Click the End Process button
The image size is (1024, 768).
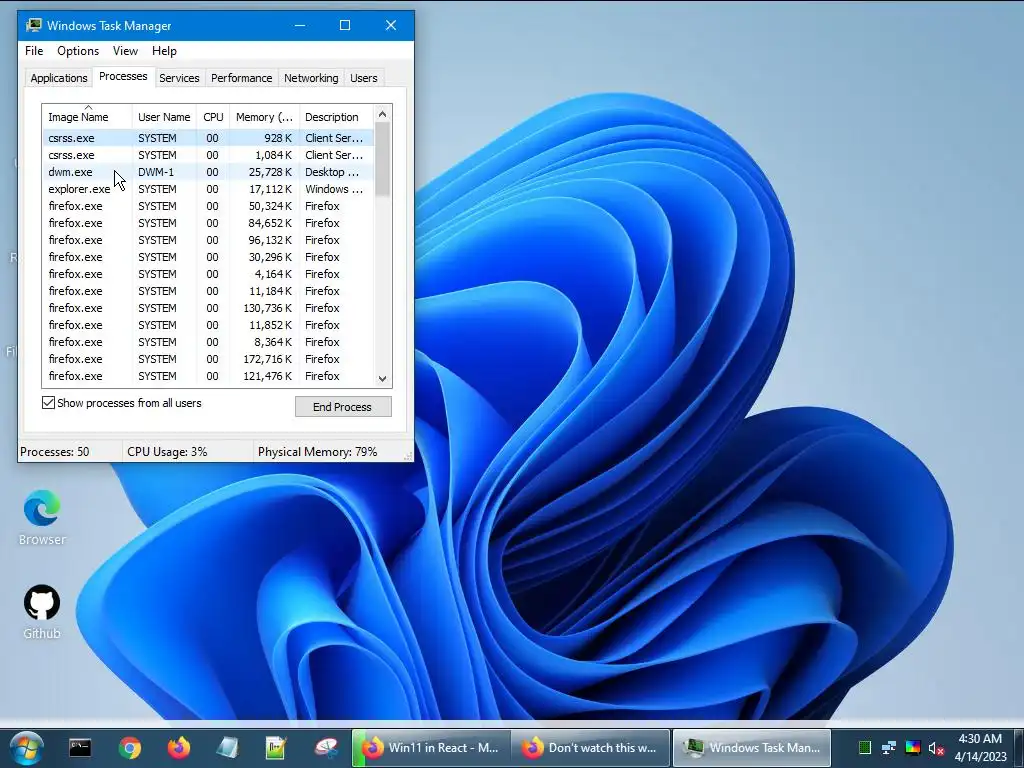pyautogui.click(x=343, y=407)
